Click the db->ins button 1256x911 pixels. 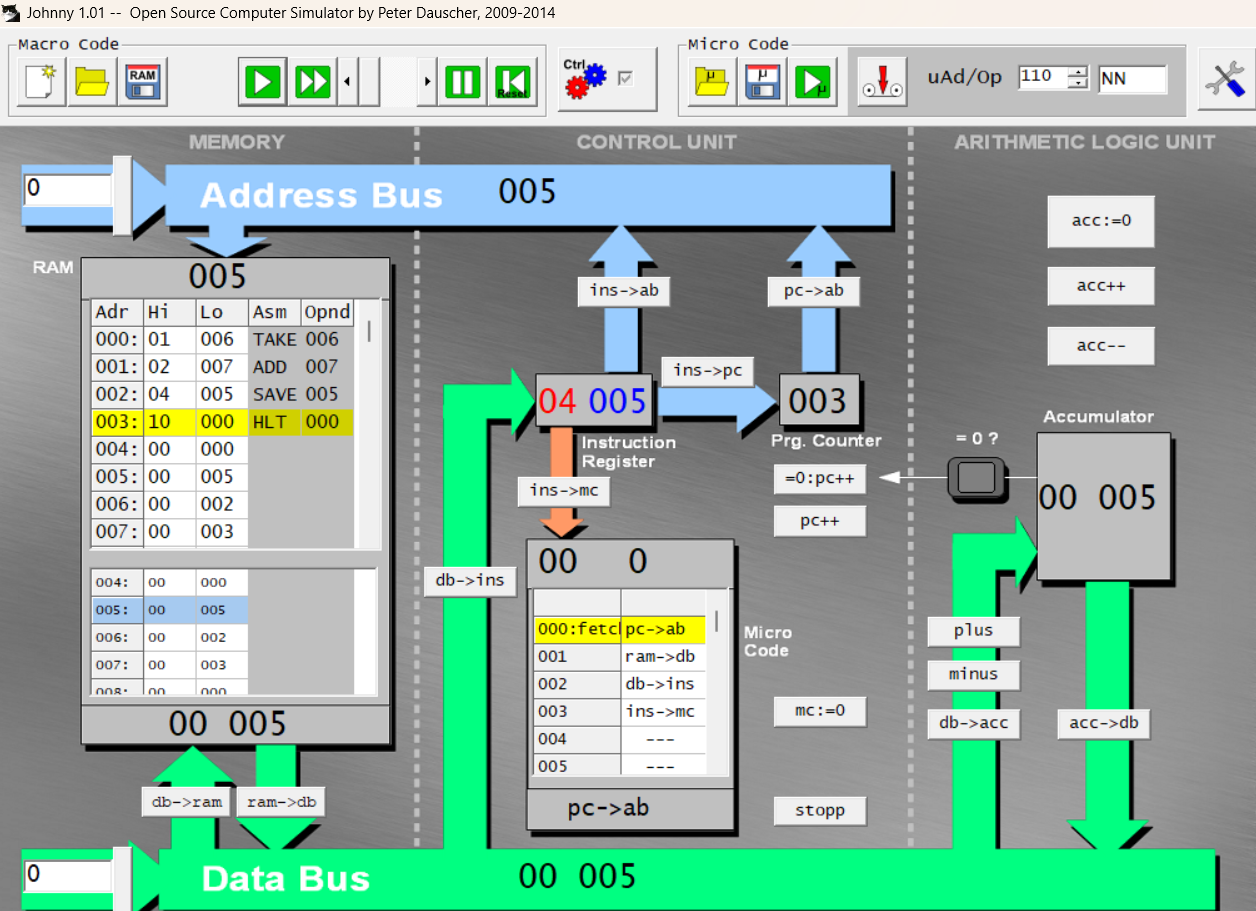470,581
